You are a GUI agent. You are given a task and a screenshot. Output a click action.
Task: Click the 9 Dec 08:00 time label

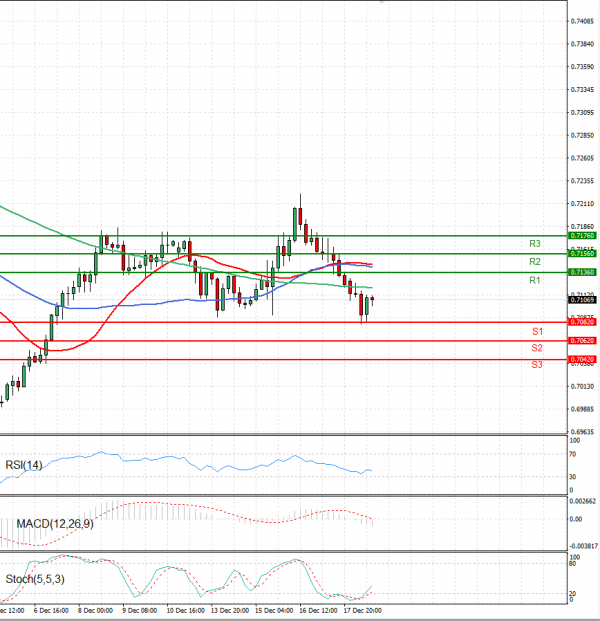click(140, 610)
